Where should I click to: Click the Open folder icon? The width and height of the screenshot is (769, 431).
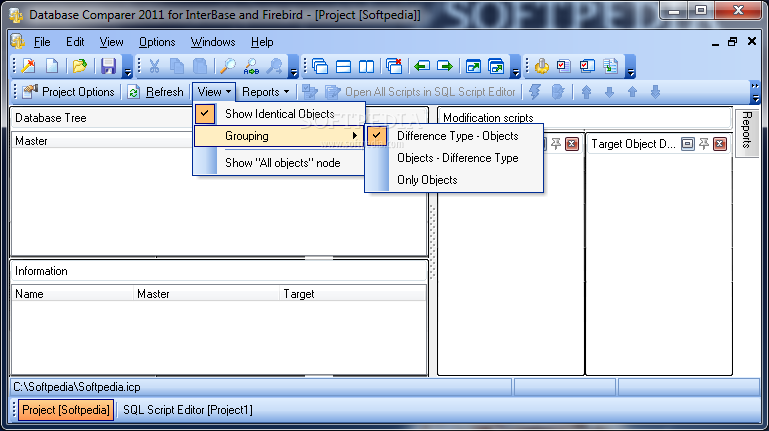pyautogui.click(x=79, y=66)
